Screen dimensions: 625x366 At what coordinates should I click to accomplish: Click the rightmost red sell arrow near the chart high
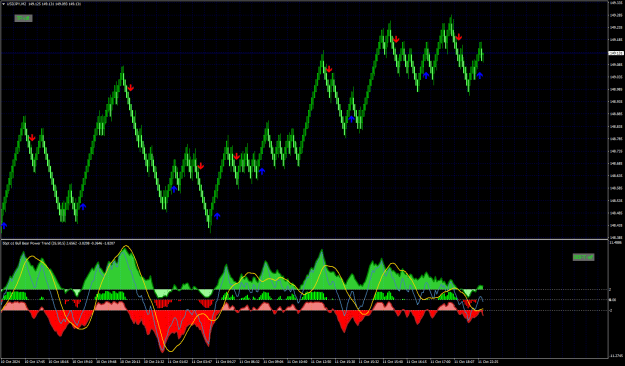(x=459, y=37)
